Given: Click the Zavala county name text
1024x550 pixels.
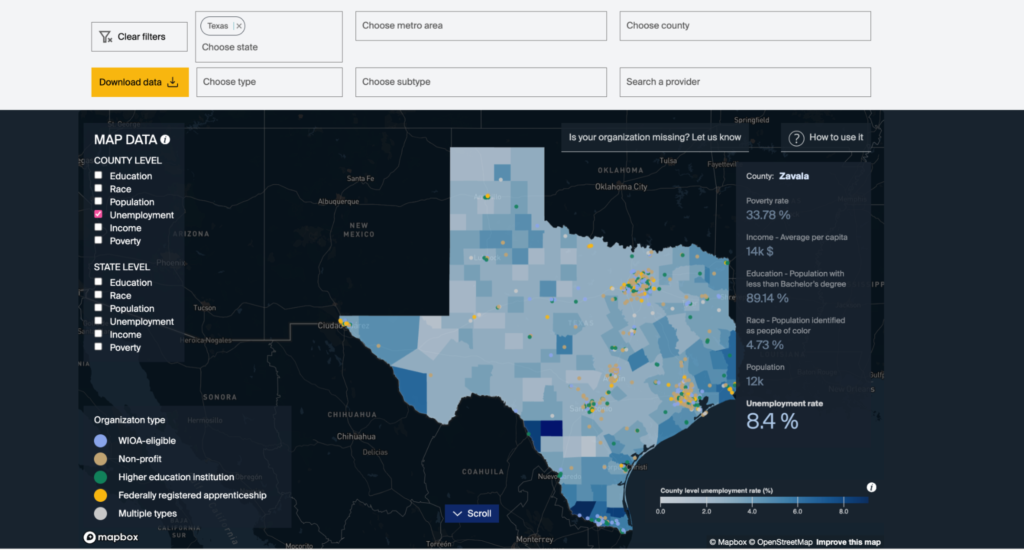Looking at the screenshot, I should (x=793, y=176).
